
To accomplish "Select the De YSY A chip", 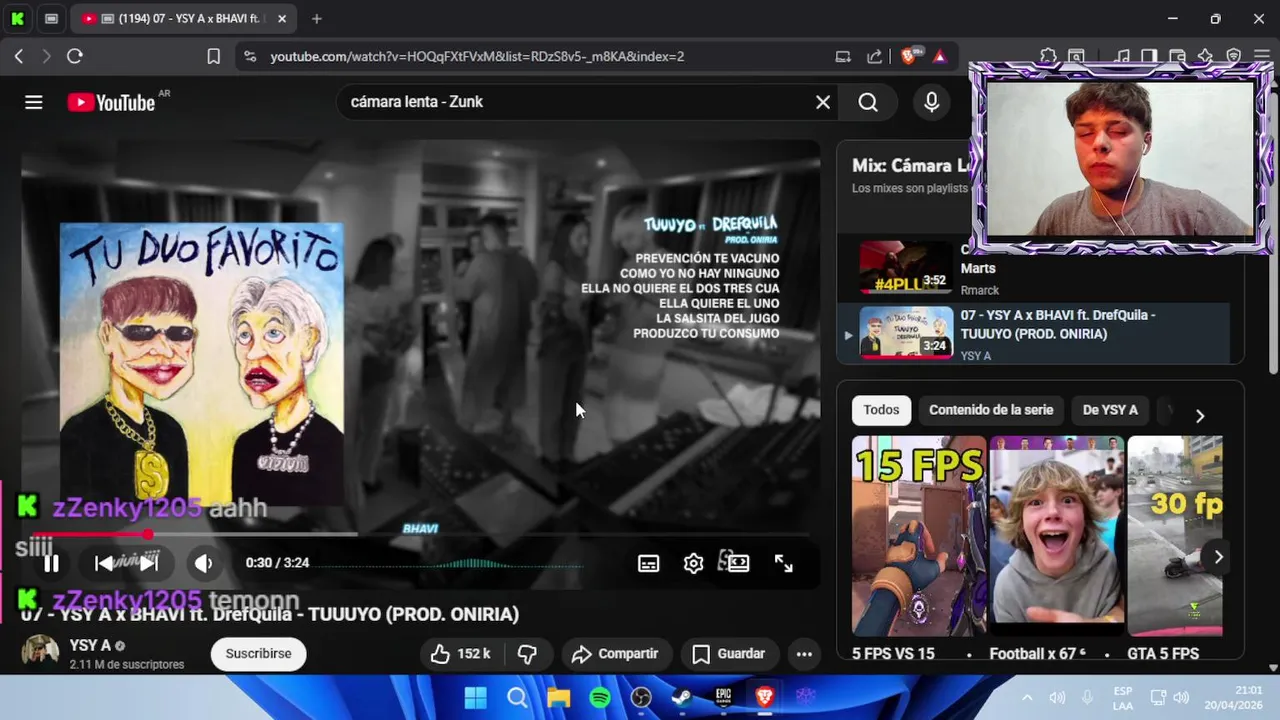I will tap(1110, 410).
